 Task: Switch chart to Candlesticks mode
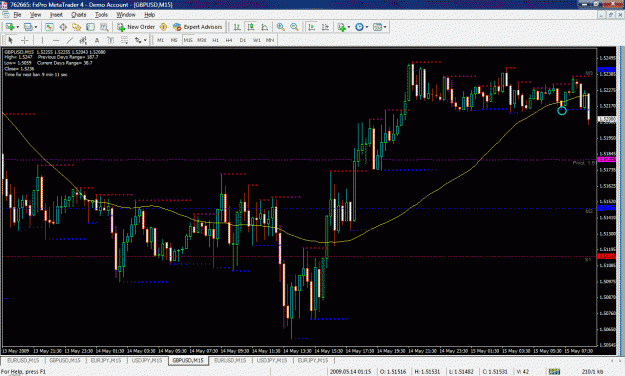click(251, 27)
